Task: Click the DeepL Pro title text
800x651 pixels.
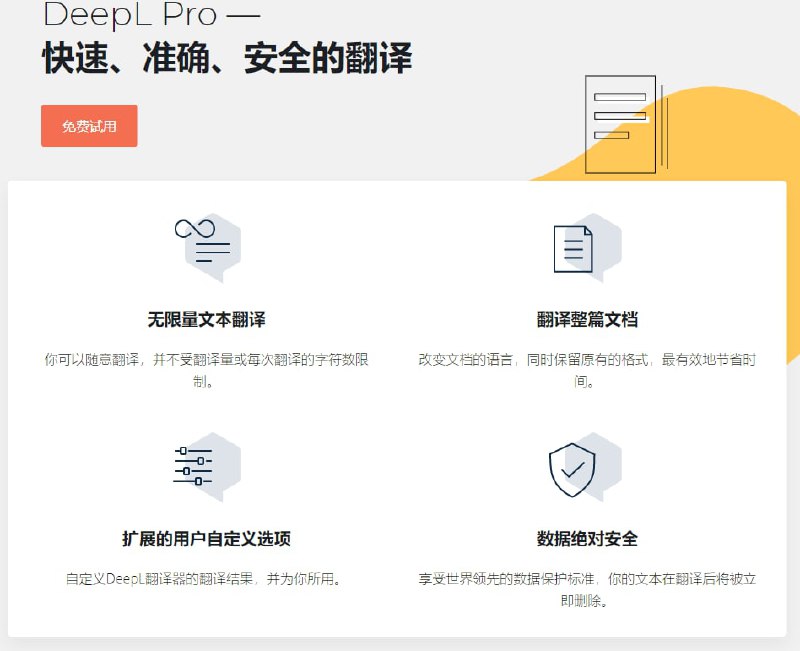Action: click(152, 15)
